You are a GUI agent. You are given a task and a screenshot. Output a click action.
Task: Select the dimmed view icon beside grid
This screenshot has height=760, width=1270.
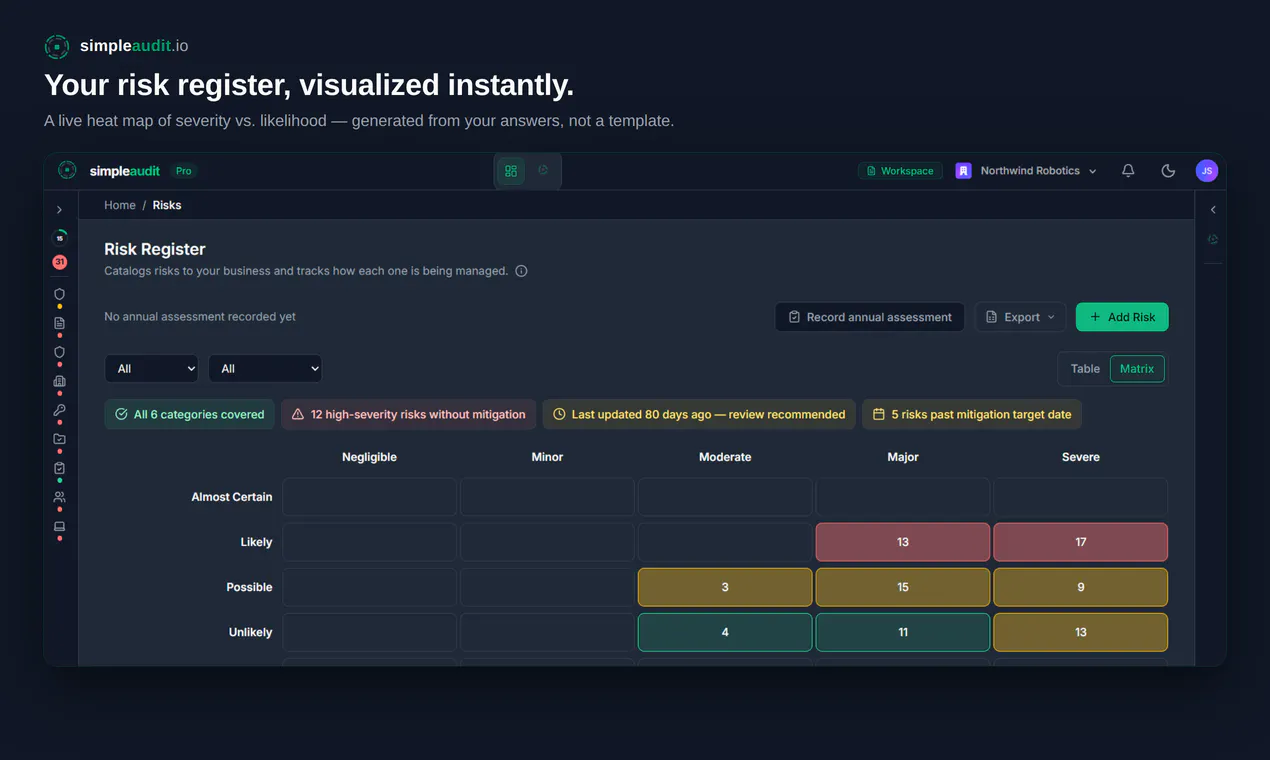tap(543, 170)
